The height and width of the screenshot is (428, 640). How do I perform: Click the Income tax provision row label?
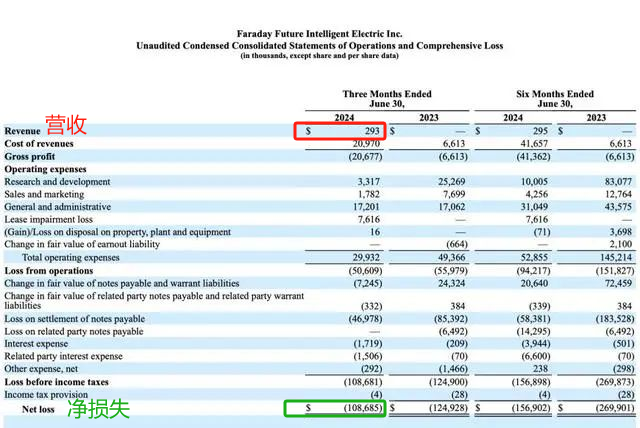pyautogui.click(x=46, y=393)
